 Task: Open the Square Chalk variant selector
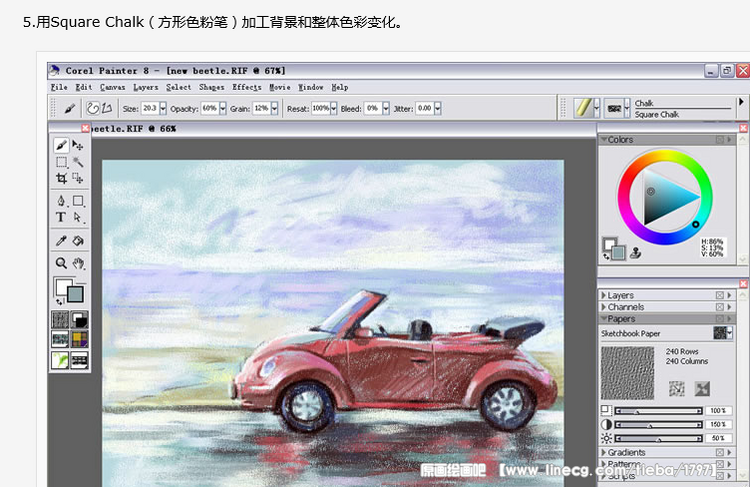coord(617,108)
